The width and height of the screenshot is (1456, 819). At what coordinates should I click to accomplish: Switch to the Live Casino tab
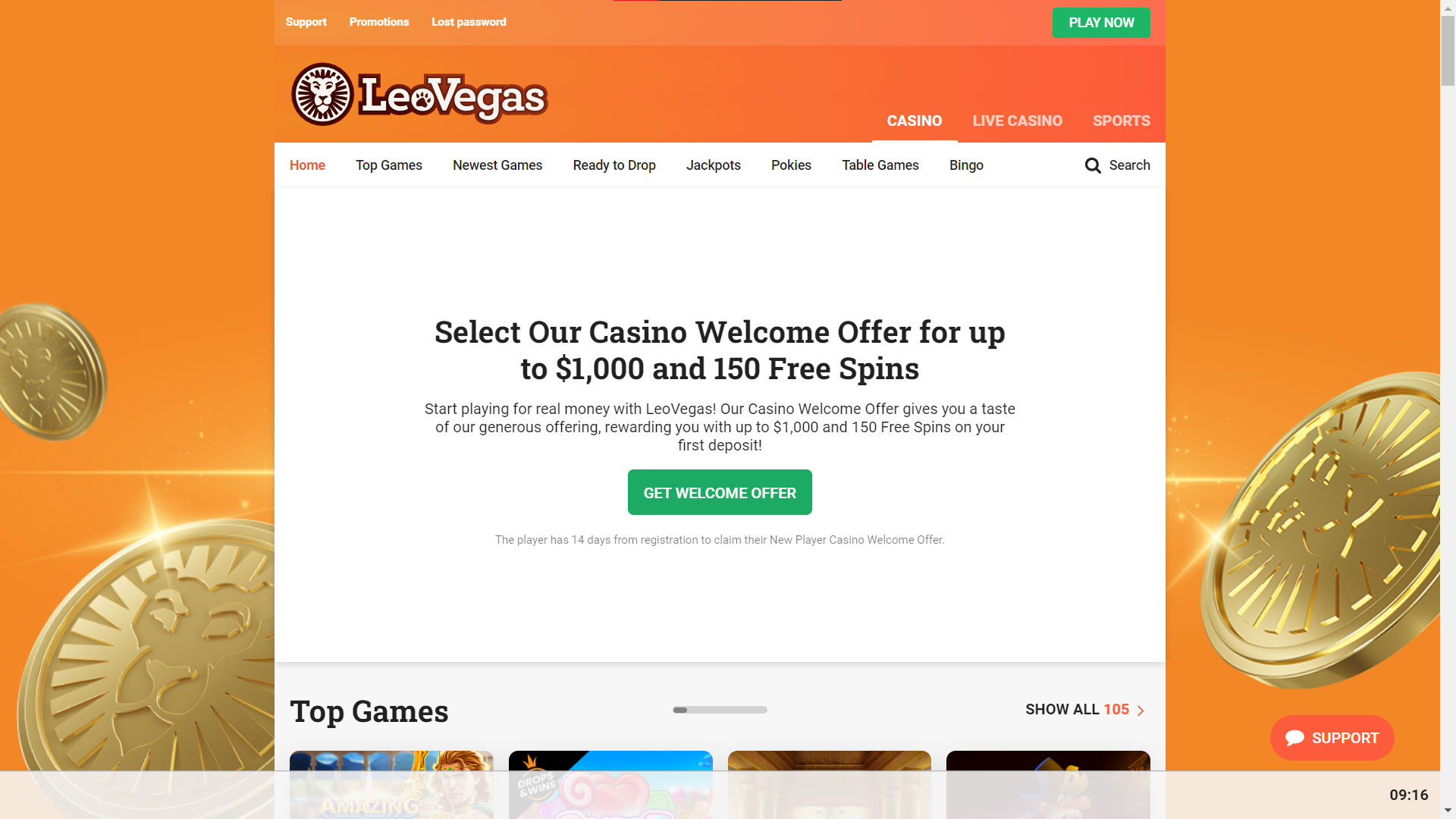[1017, 121]
